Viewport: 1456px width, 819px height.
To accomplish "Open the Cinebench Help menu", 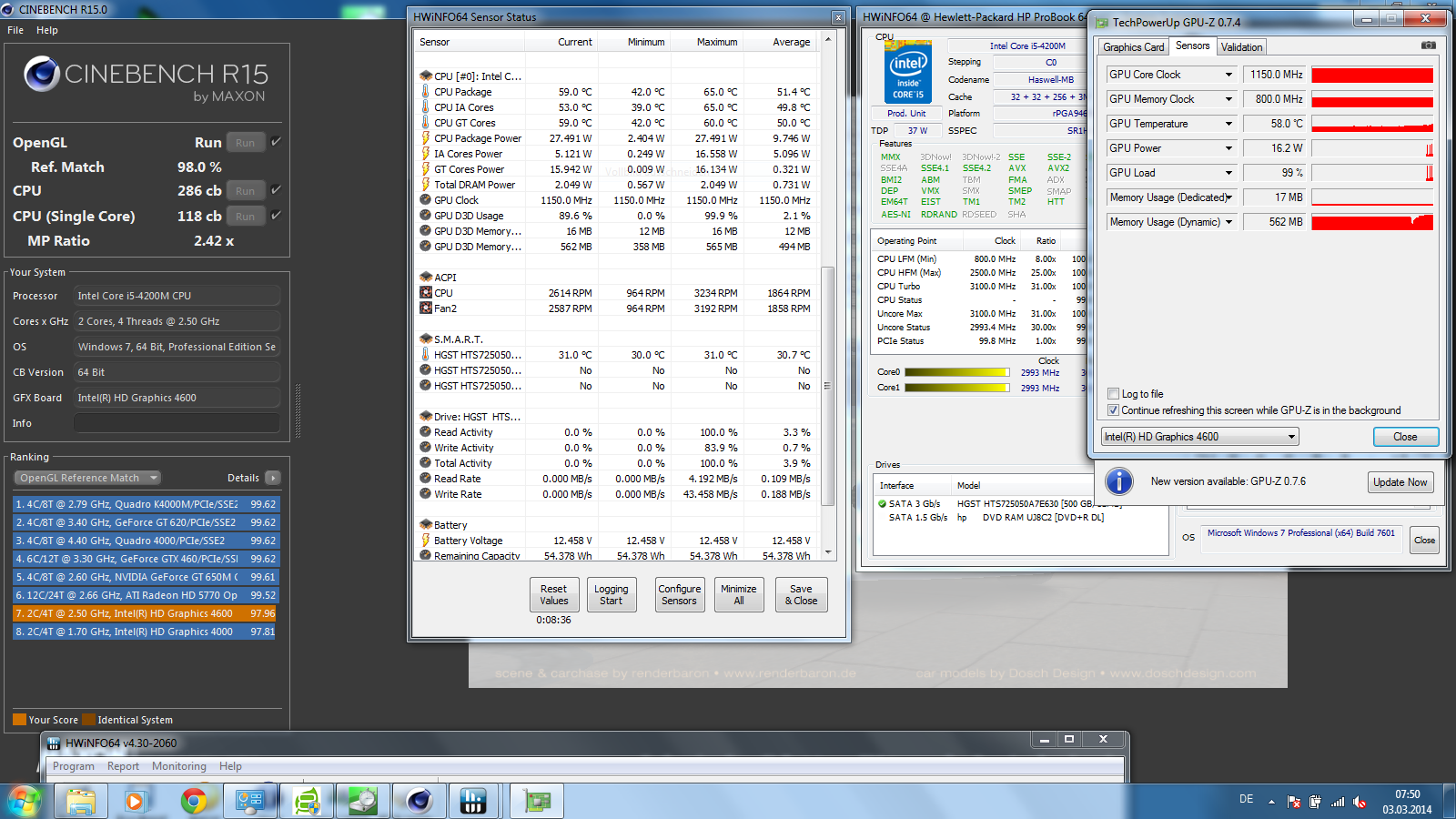I will [x=47, y=30].
